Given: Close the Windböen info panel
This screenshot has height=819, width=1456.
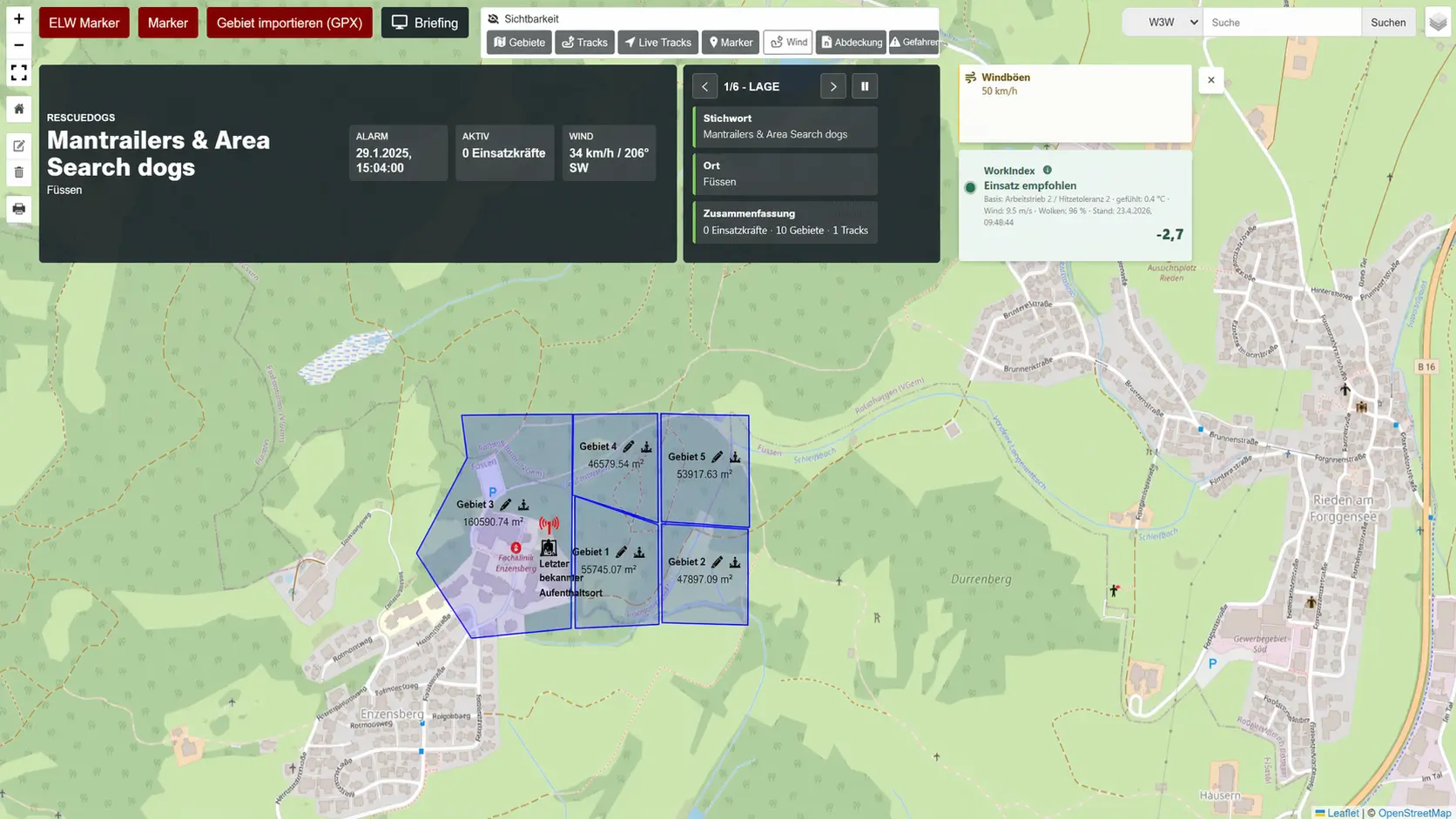Looking at the screenshot, I should 1210,80.
